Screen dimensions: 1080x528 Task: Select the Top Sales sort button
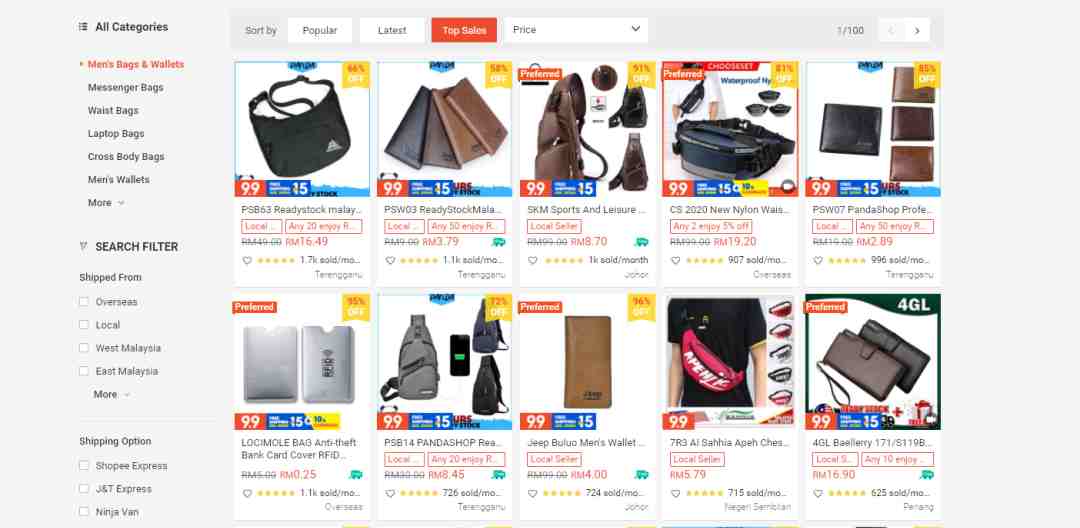coord(464,30)
